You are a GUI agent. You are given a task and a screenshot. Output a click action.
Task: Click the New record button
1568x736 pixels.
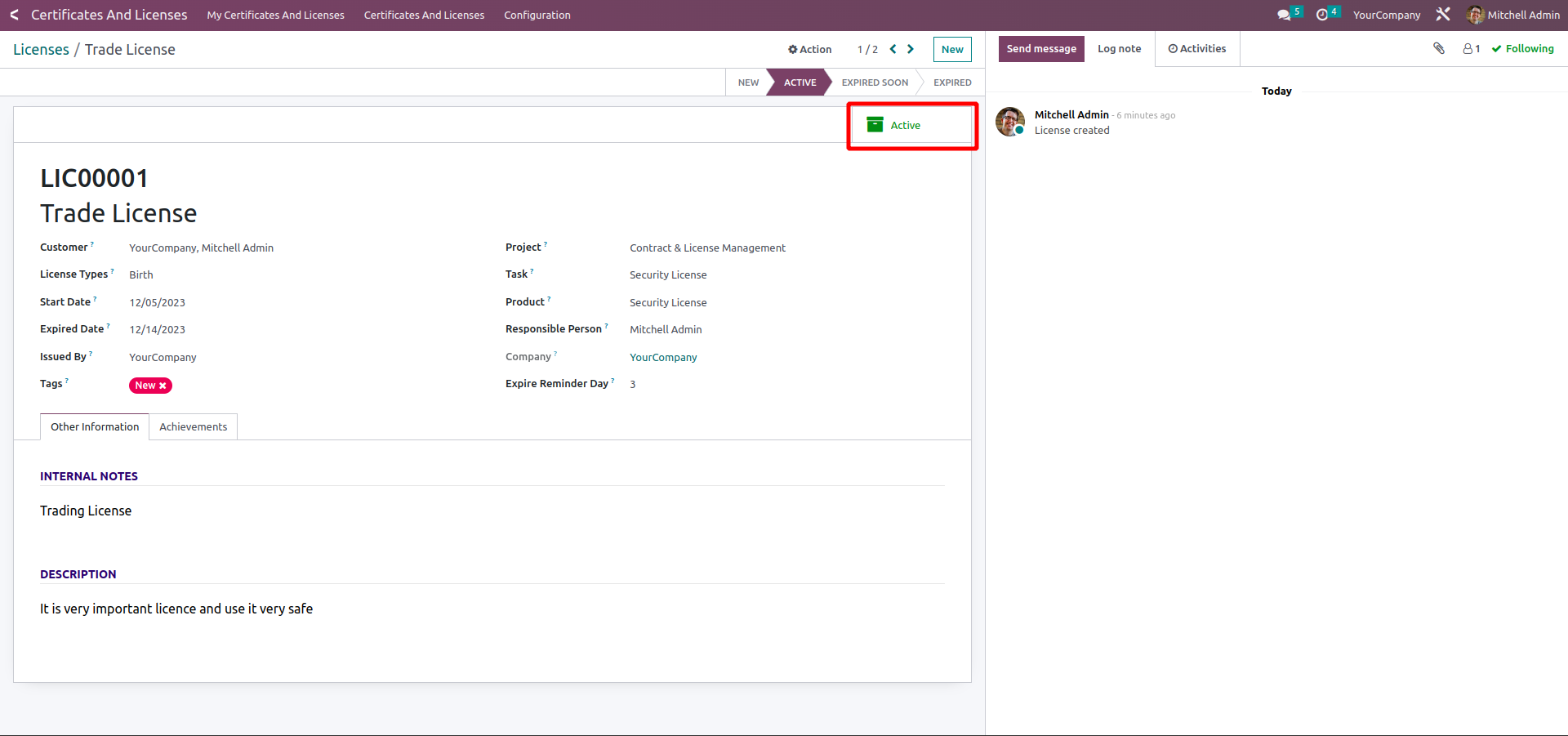pyautogui.click(x=952, y=49)
